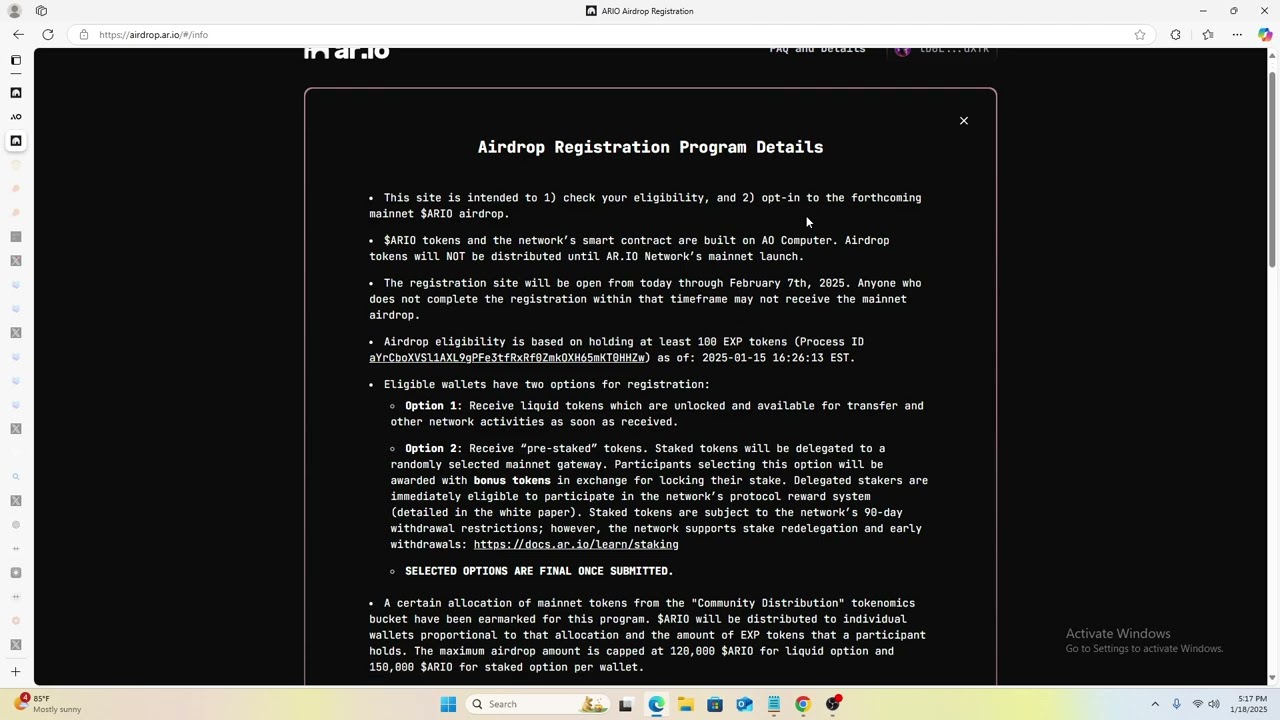Open the weather widget 85°F Mostly sunny

click(46, 704)
